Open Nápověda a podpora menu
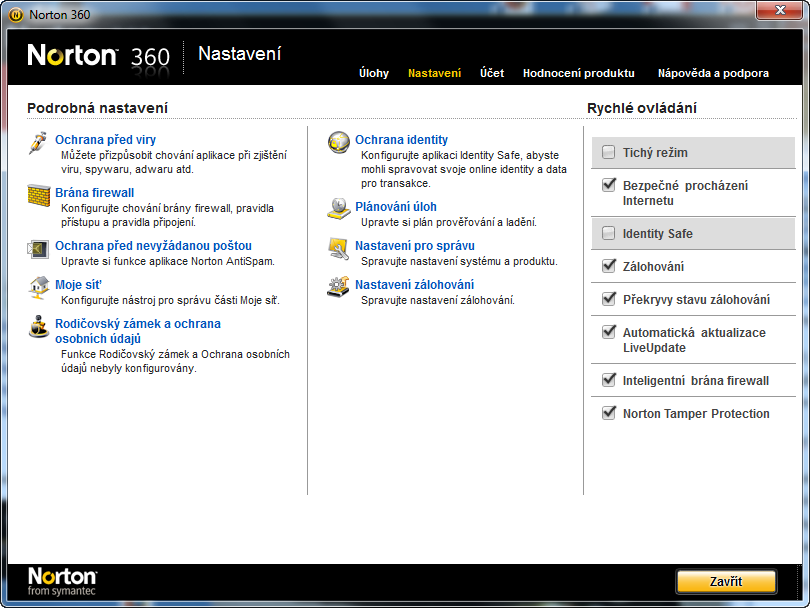The image size is (810, 608). [713, 73]
